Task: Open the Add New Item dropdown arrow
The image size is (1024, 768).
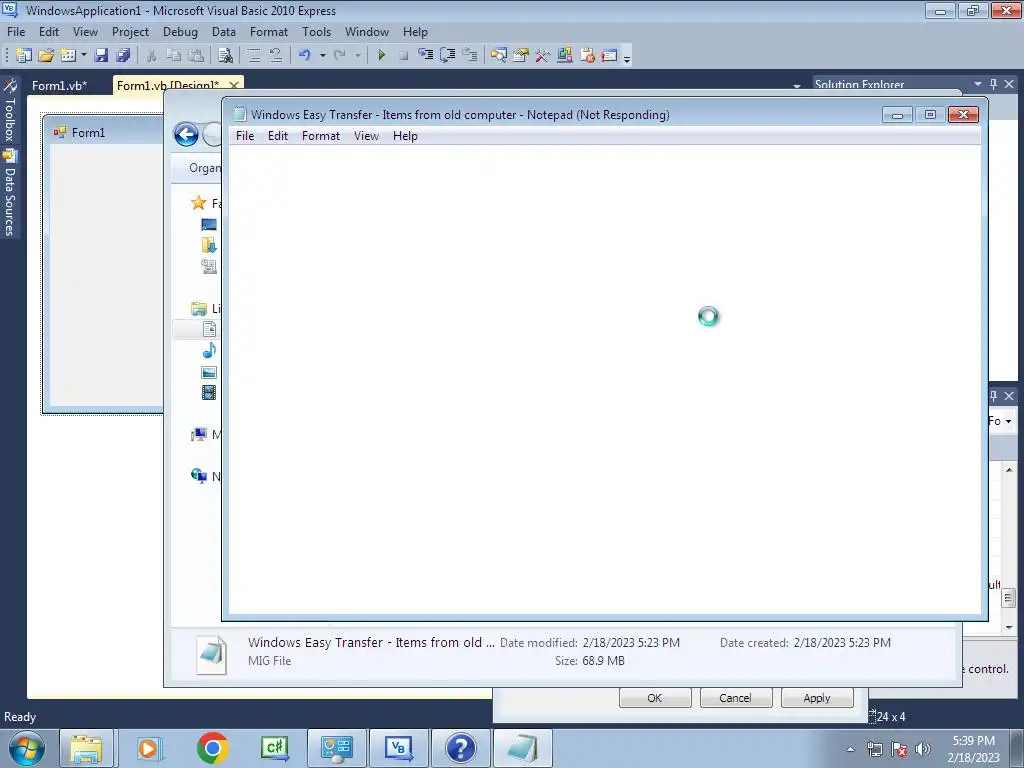Action: [84, 56]
